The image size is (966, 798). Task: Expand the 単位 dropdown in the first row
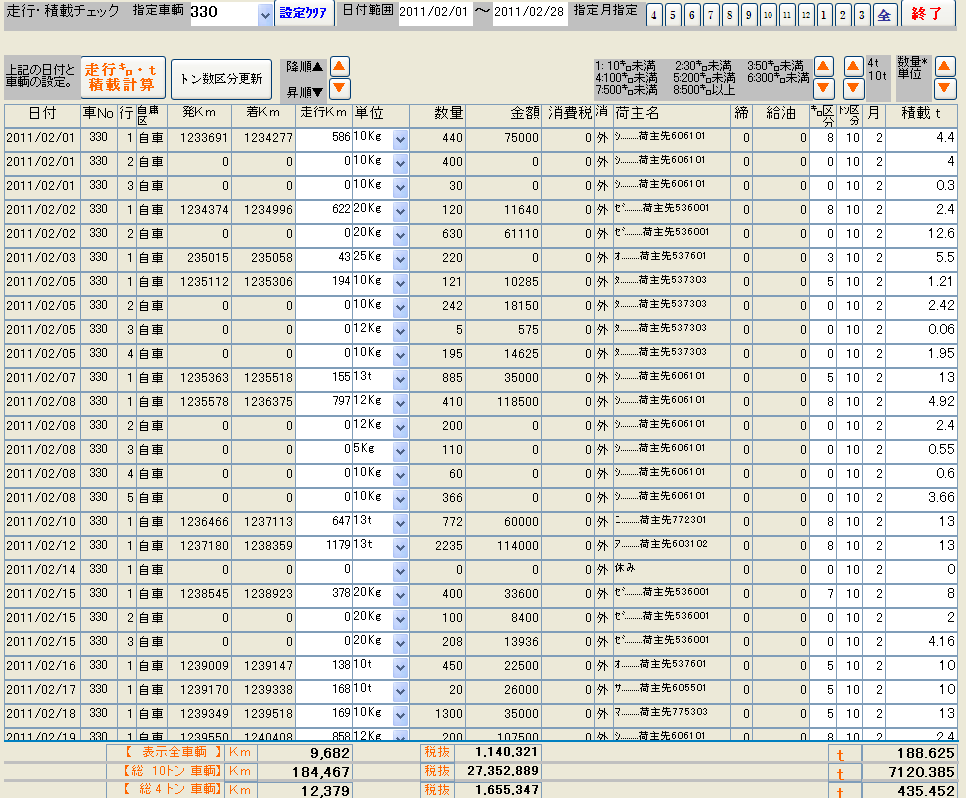[x=401, y=138]
